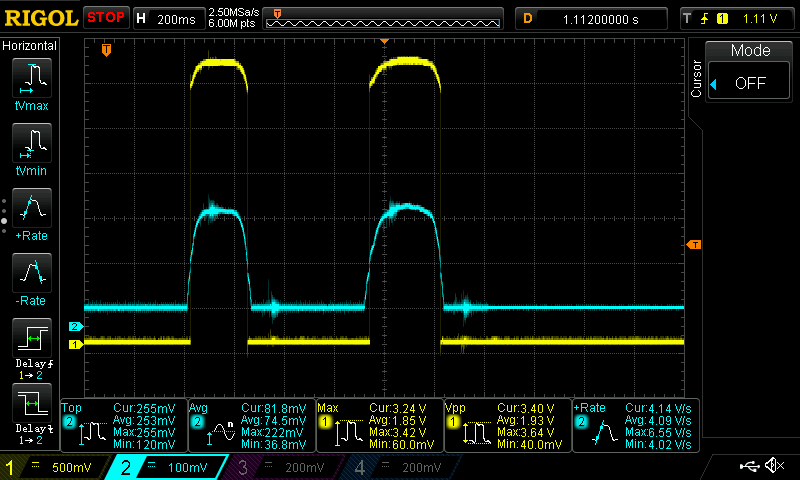The height and width of the screenshot is (480, 800).
Task: Click the Top measurement result box
Action: click(x=124, y=426)
